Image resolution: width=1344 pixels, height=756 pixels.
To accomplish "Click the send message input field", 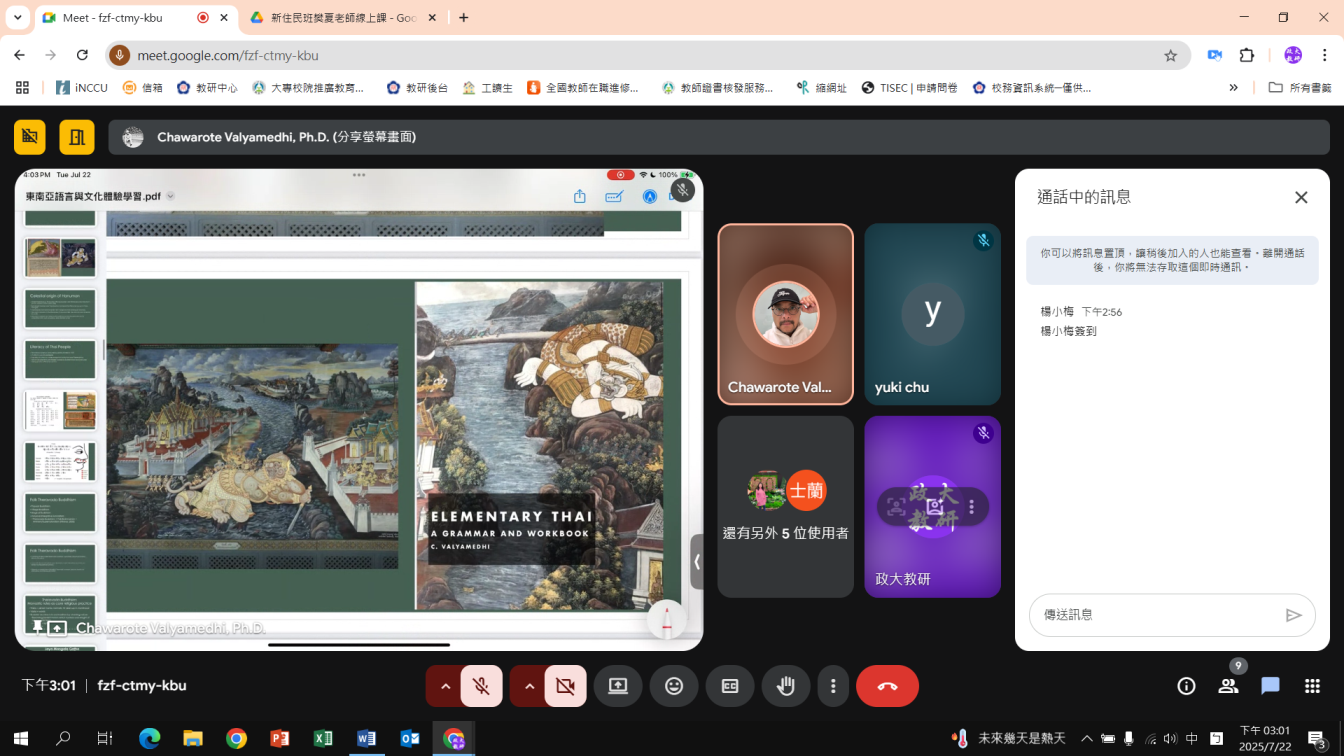I will click(1158, 615).
